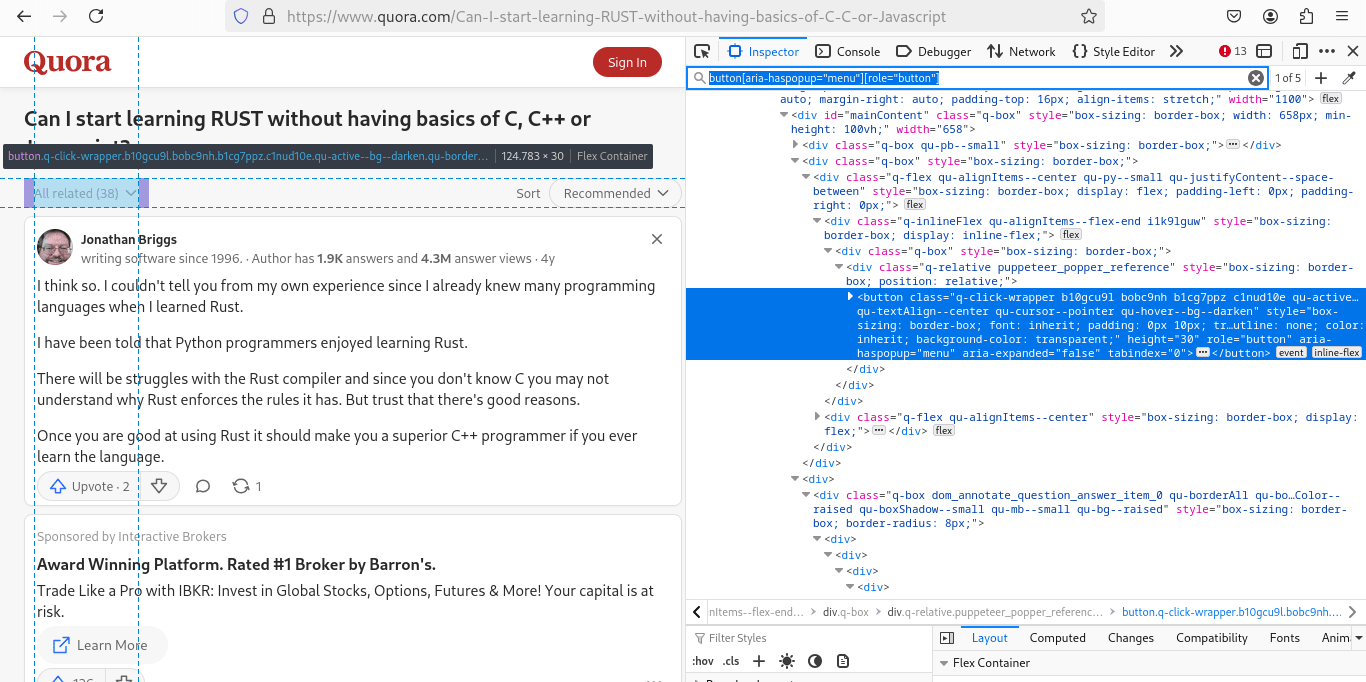
Task: Collapse the dom_annotate_question_answer_item_0 div
Action: click(x=806, y=495)
